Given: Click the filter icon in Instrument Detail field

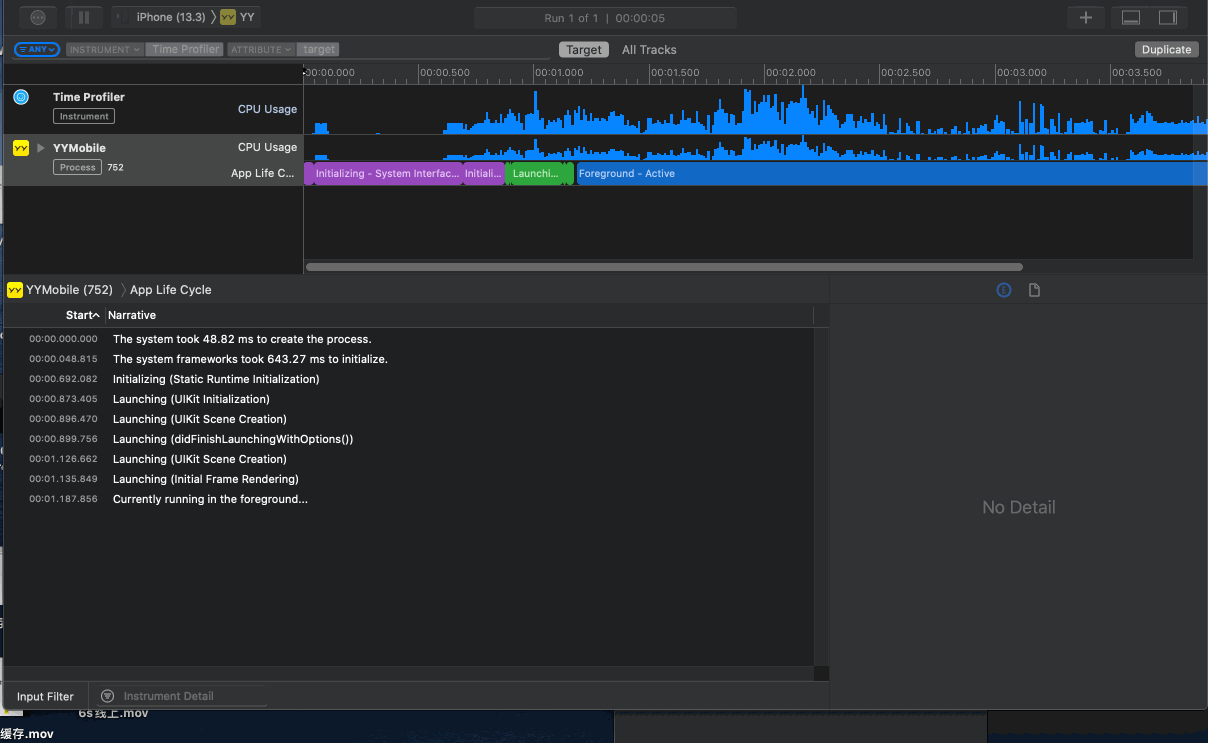Looking at the screenshot, I should click(107, 696).
